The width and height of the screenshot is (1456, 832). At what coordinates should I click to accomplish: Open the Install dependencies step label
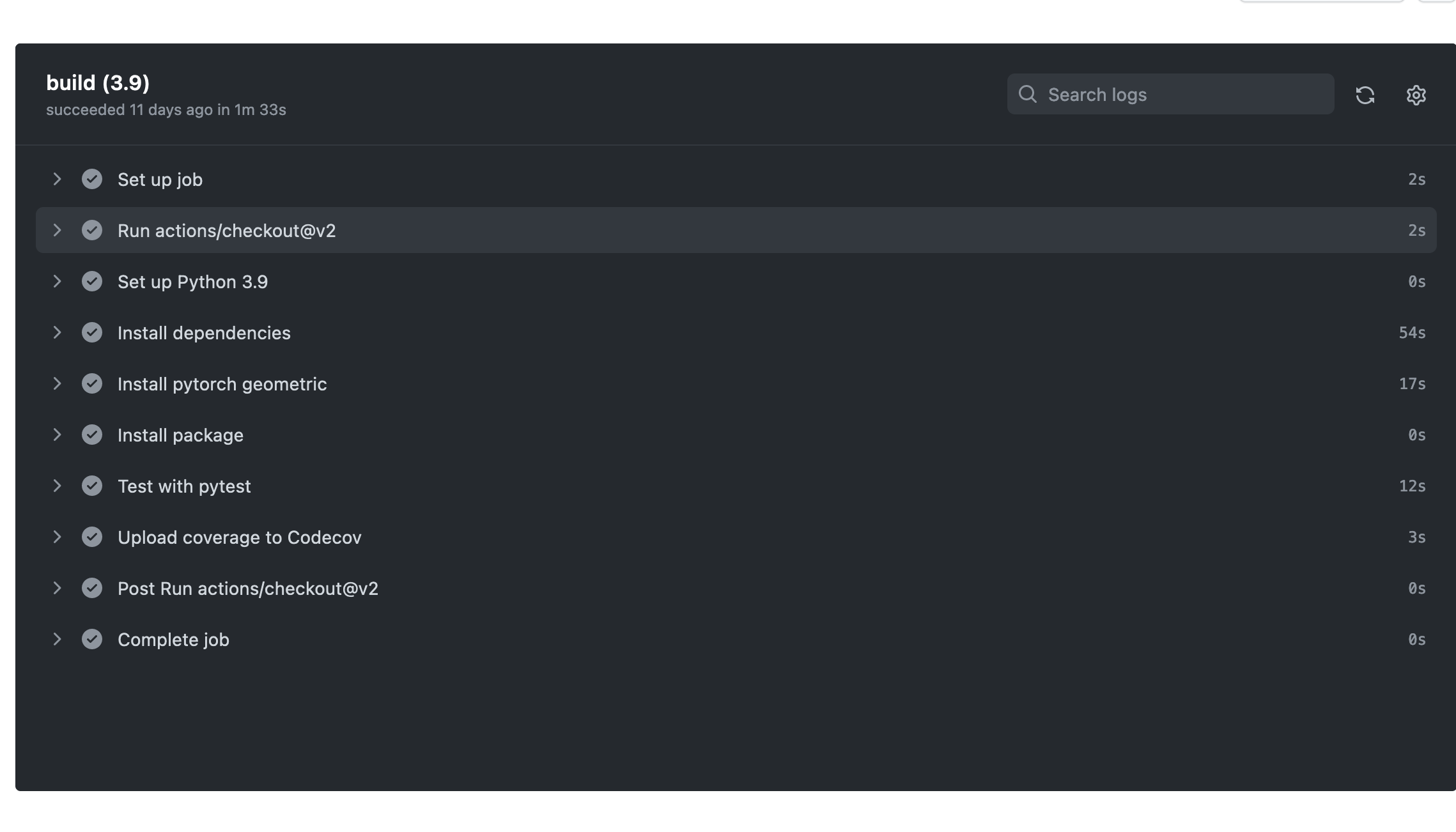pos(204,333)
